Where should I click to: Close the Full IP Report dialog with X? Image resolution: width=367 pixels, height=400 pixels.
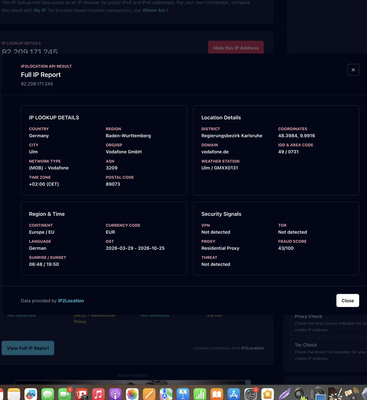click(x=353, y=70)
